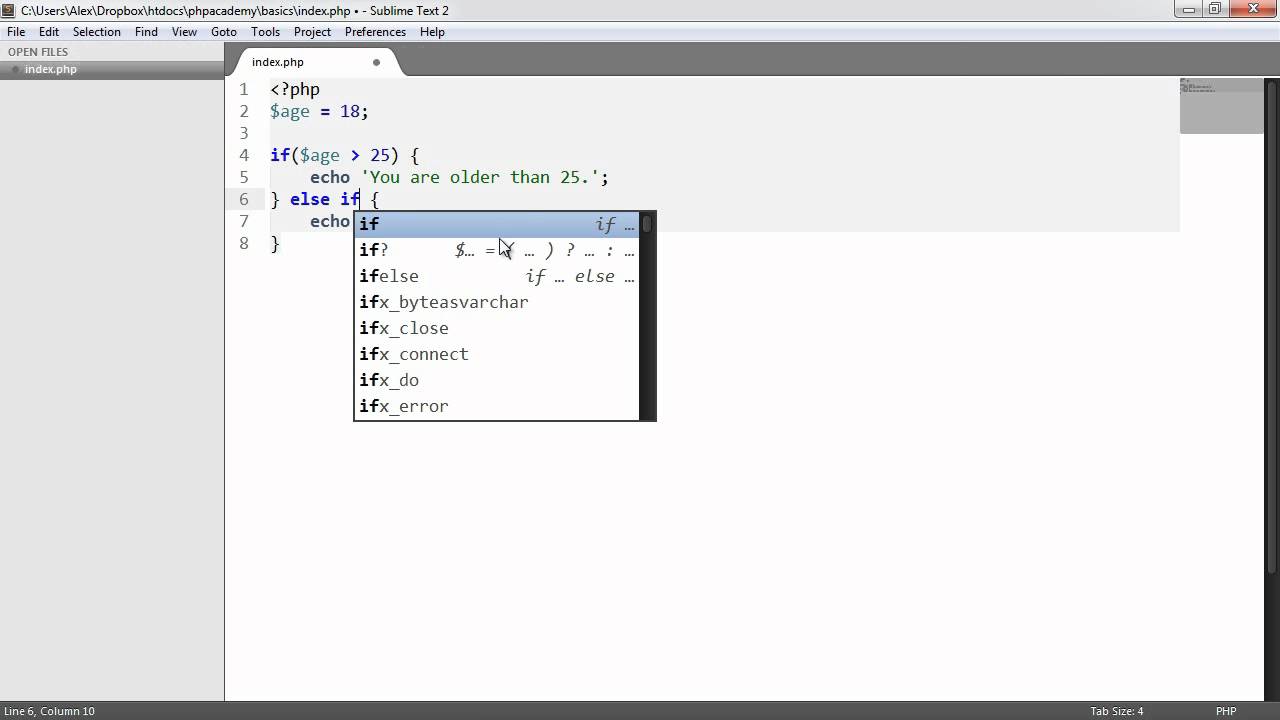The image size is (1280, 720).
Task: Click Line 6, Column 10 status text
Action: pyautogui.click(x=49, y=711)
